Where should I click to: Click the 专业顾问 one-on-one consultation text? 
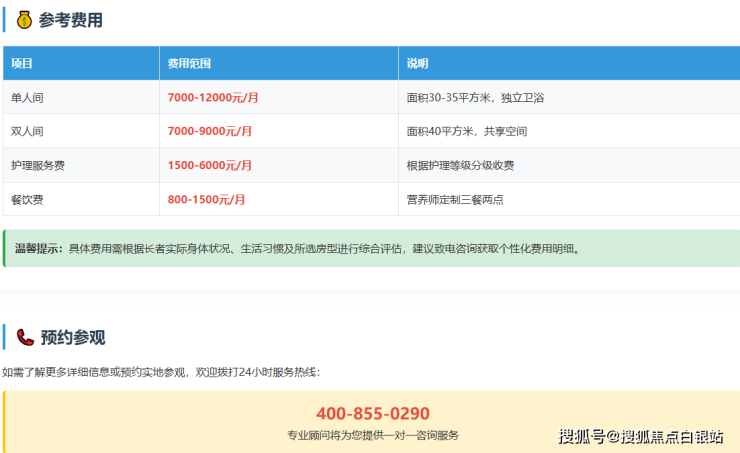pos(372,435)
